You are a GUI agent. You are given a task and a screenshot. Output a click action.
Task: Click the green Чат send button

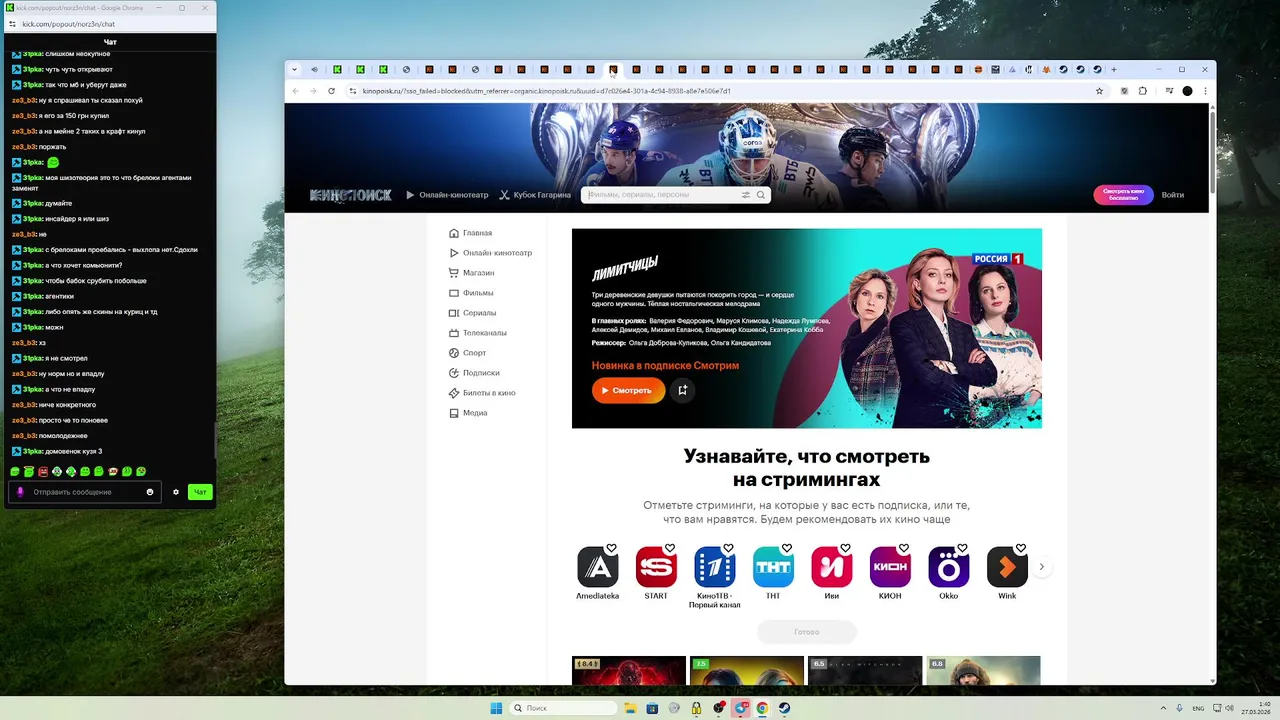coord(200,492)
